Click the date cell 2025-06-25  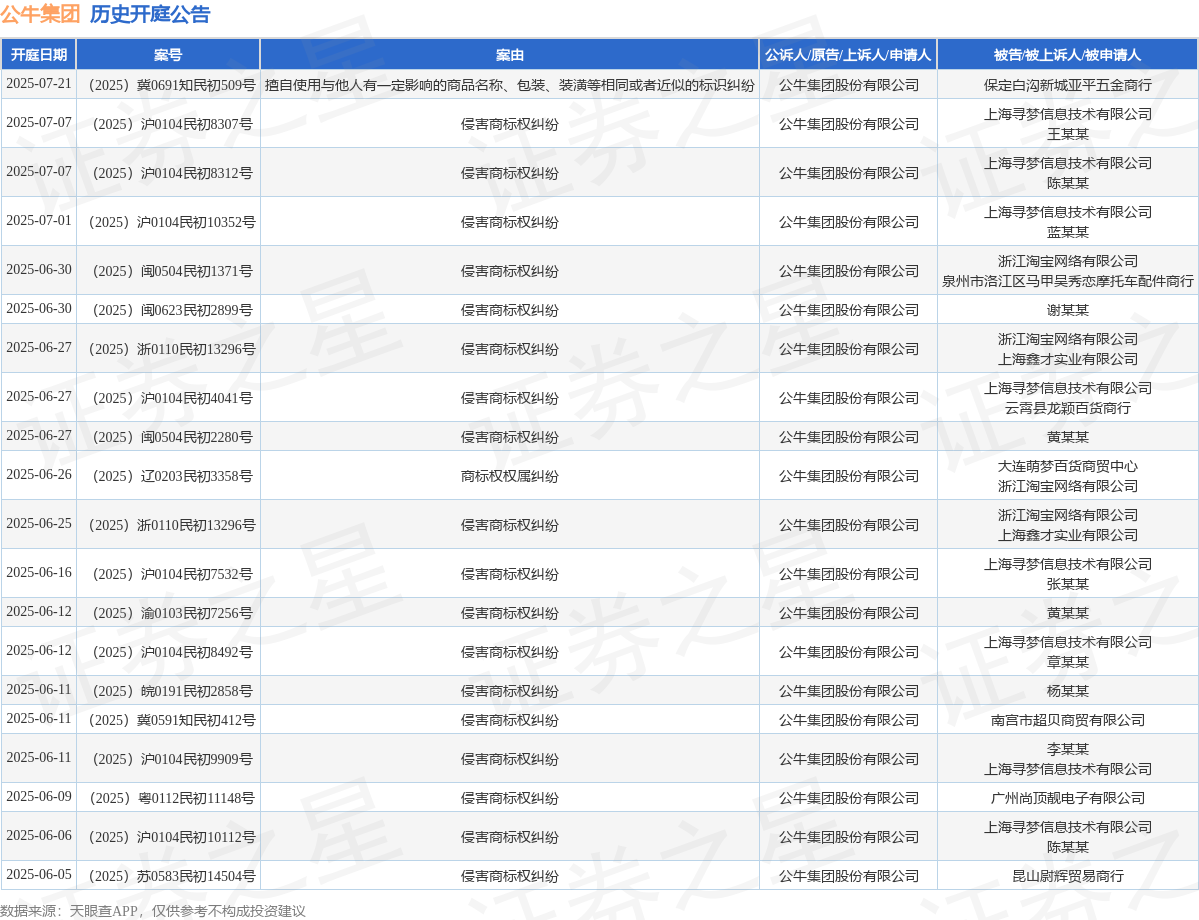pos(39,524)
